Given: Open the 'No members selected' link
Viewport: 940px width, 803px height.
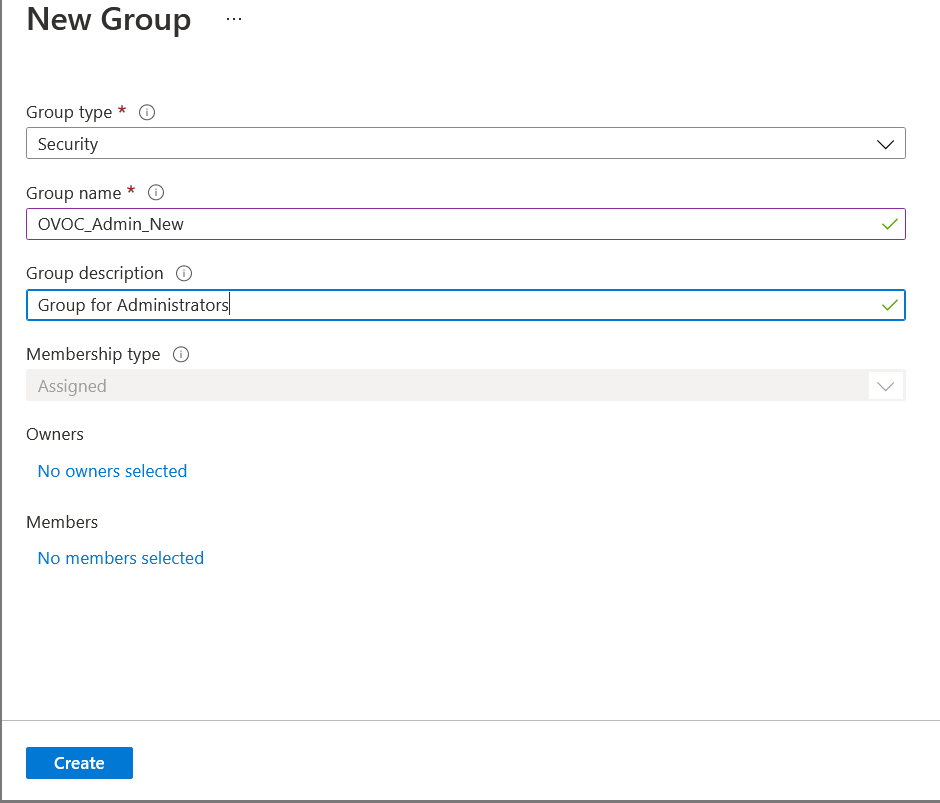Looking at the screenshot, I should tap(120, 558).
